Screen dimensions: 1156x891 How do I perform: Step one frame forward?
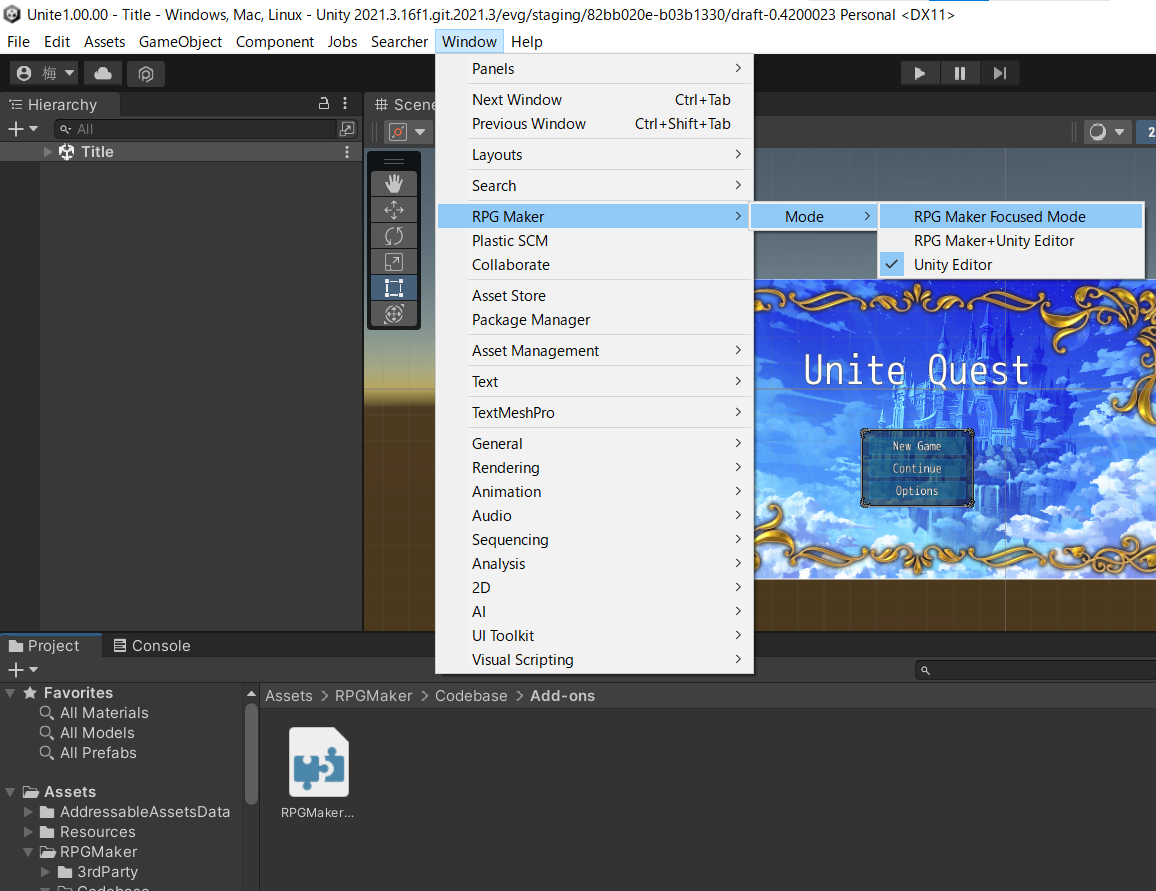click(x=999, y=73)
